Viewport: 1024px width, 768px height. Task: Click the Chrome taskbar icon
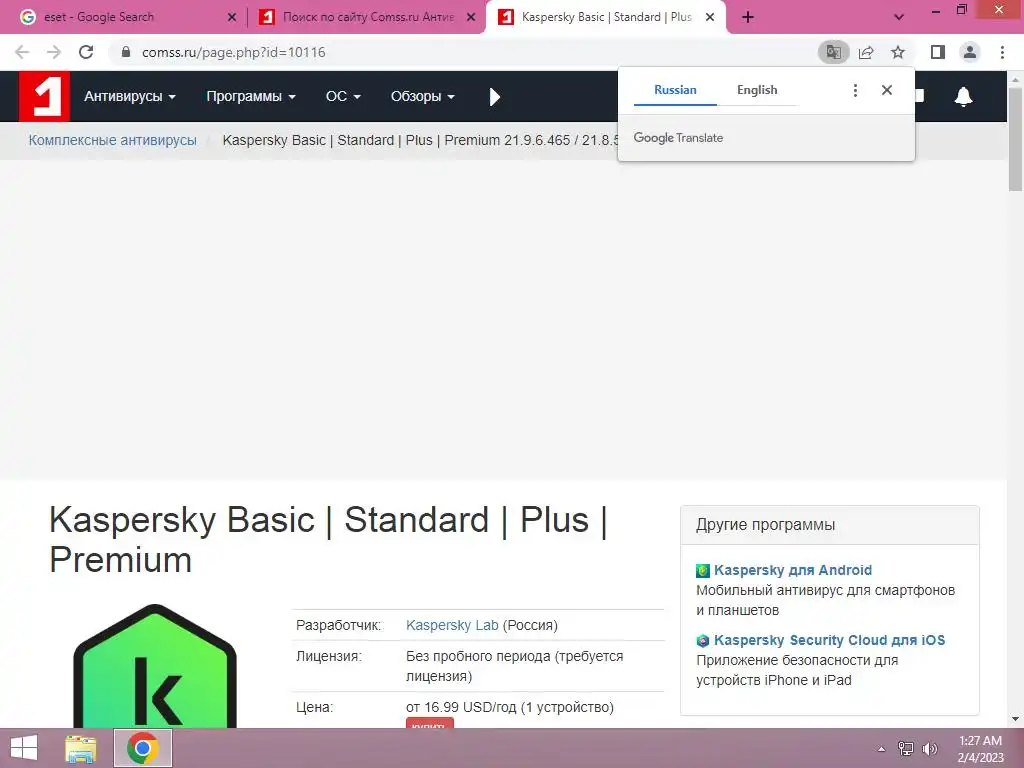tap(143, 748)
